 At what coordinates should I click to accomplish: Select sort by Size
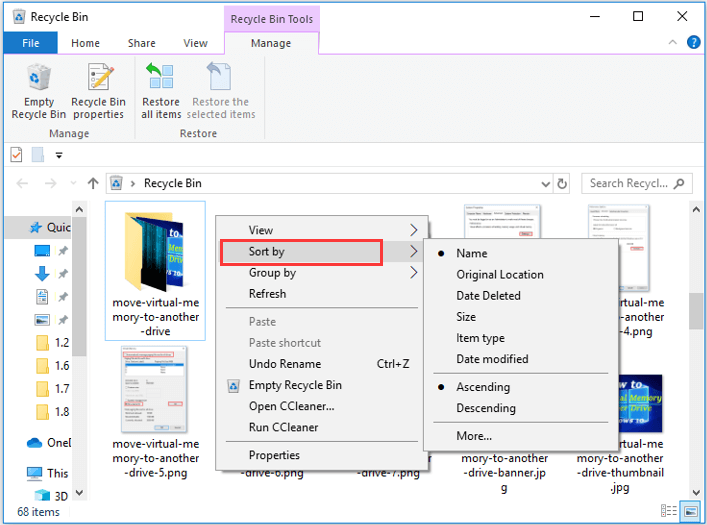coord(521,317)
